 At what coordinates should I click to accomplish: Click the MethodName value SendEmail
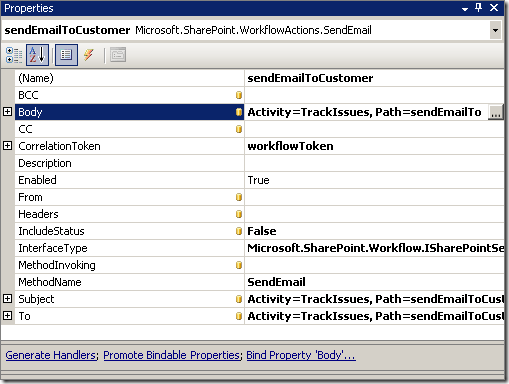point(276,282)
